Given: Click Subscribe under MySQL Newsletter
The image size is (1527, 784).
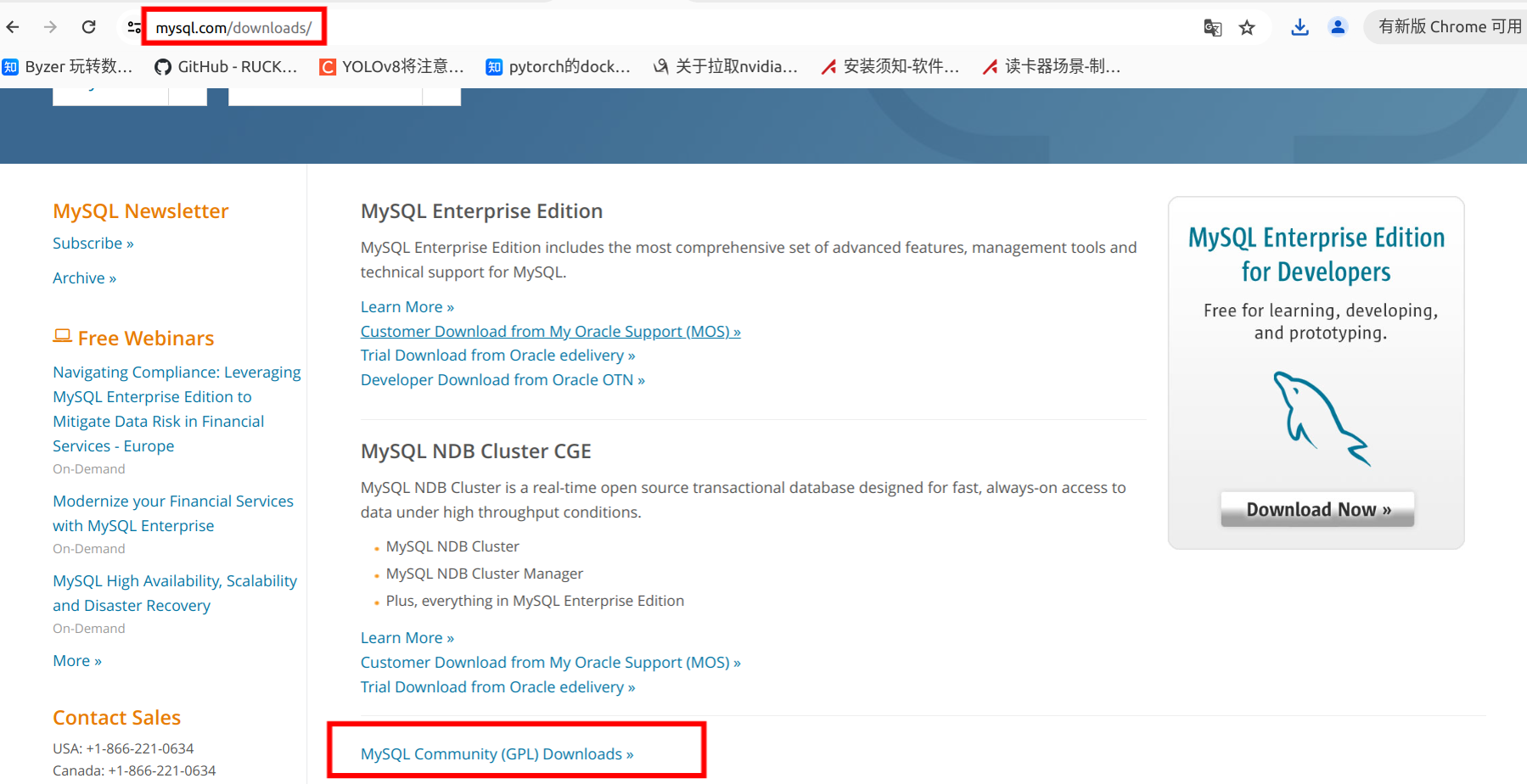Looking at the screenshot, I should 93,244.
